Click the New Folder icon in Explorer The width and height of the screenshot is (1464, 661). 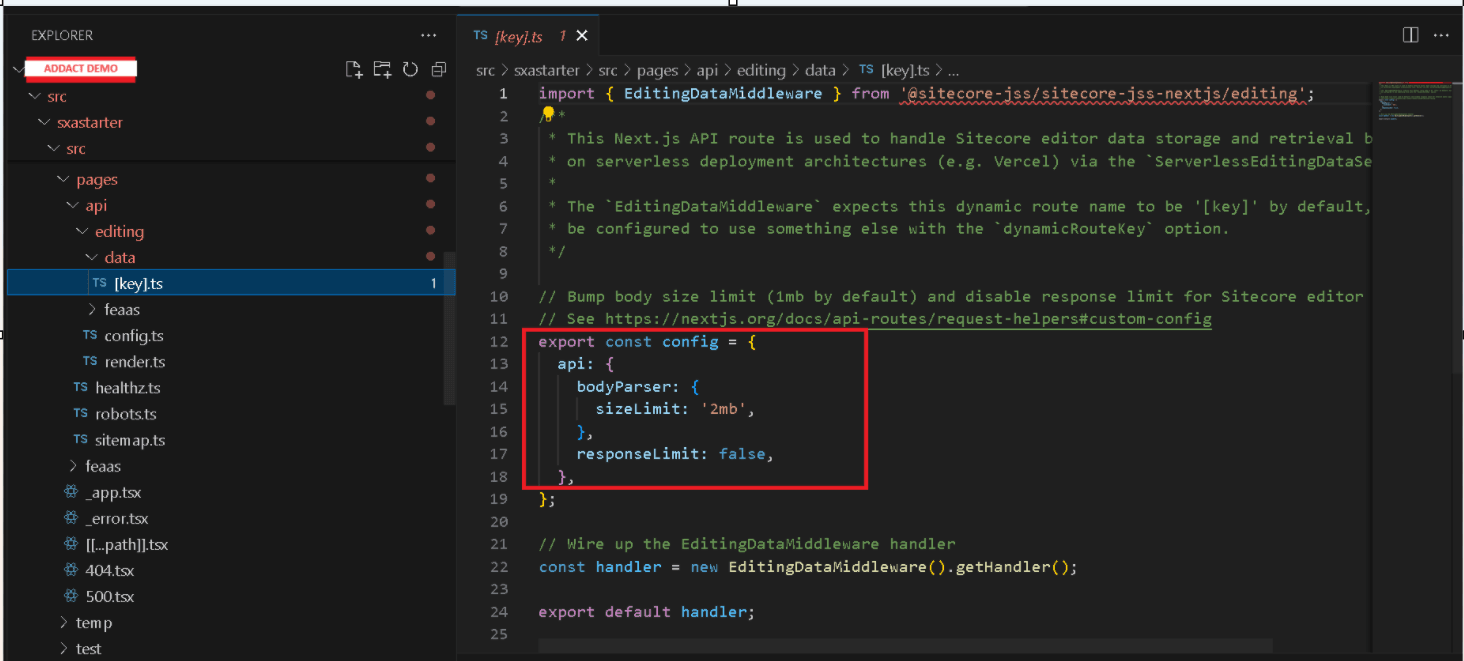[382, 69]
